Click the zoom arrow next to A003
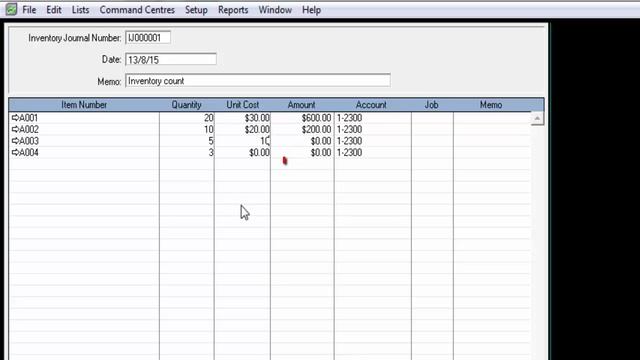This screenshot has height=360, width=640. 15,141
